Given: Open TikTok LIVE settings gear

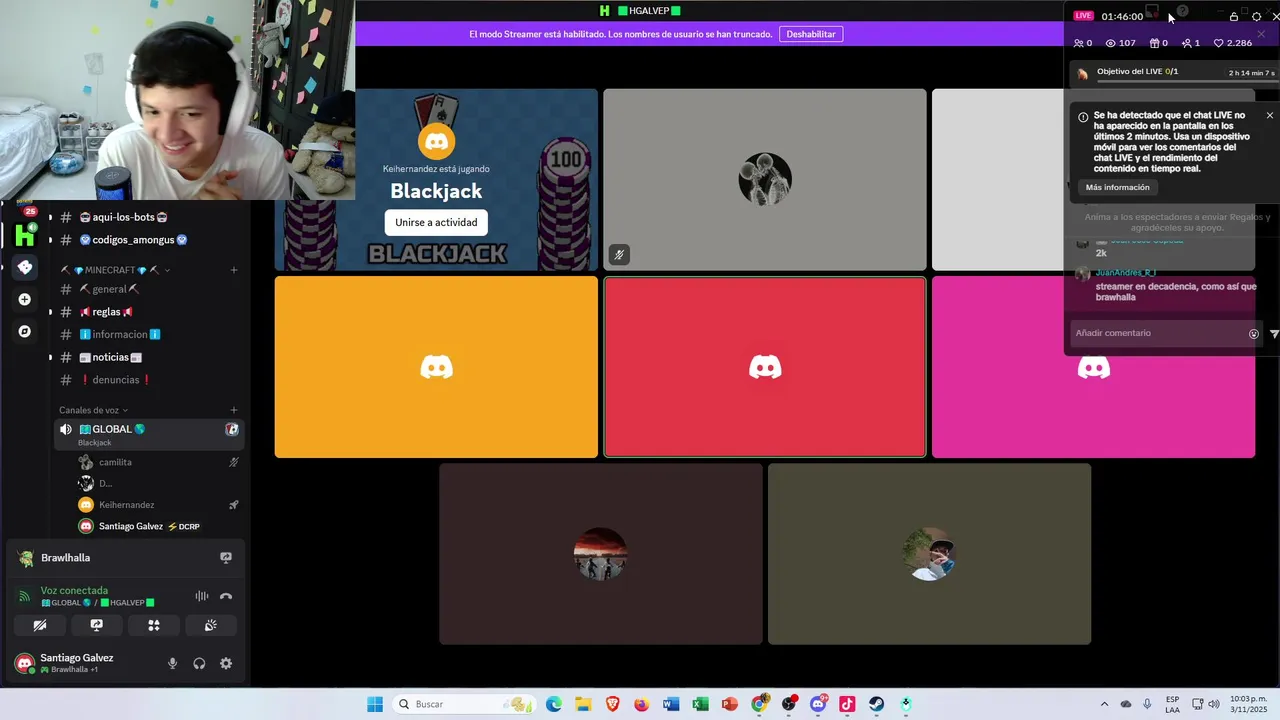Looking at the screenshot, I should click(1257, 16).
